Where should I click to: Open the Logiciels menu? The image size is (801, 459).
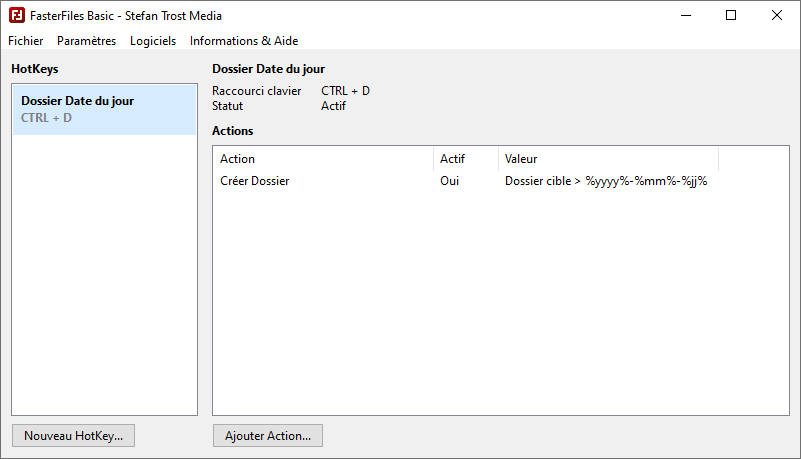pos(153,41)
